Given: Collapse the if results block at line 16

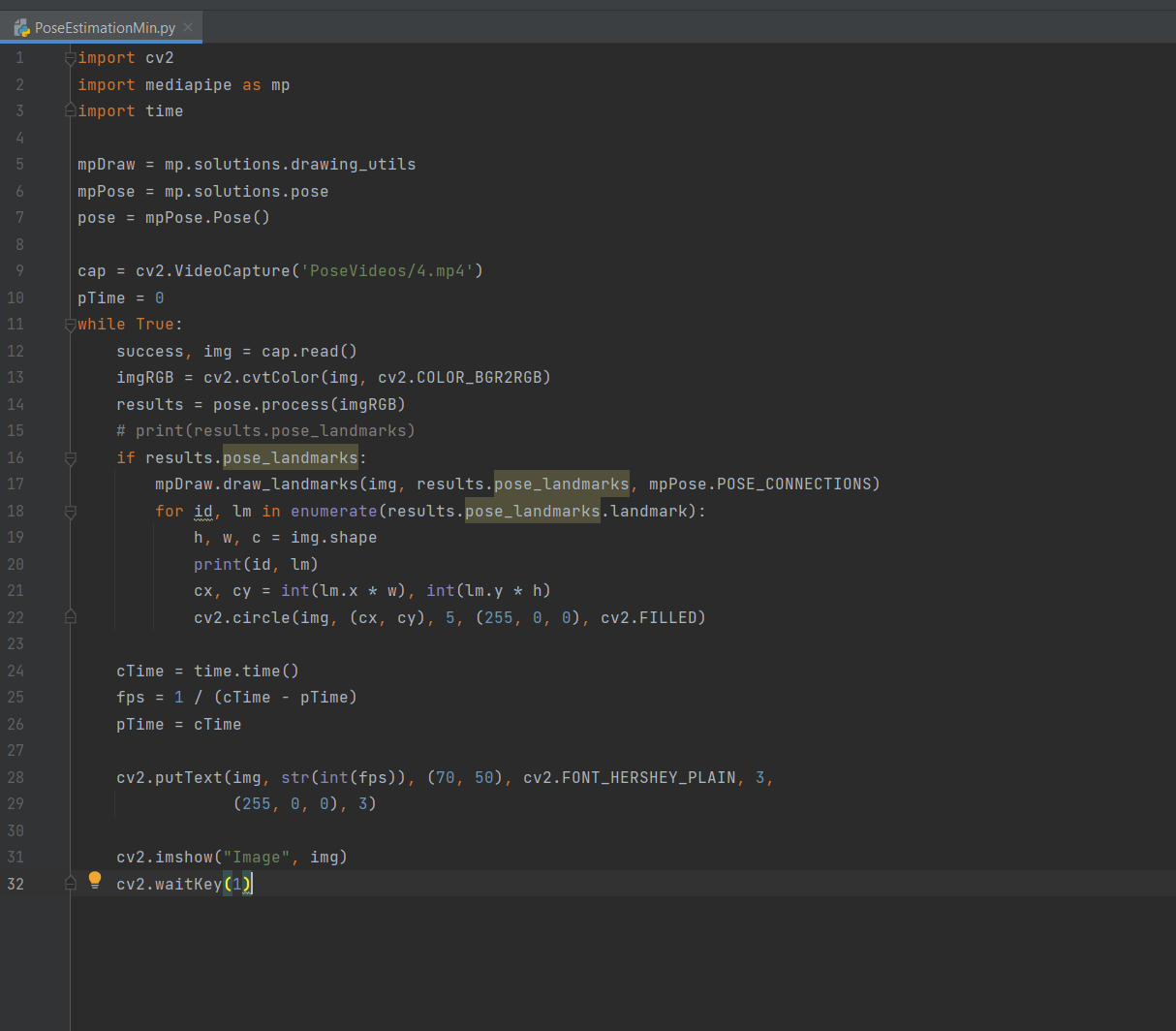Looking at the screenshot, I should coord(70,457).
